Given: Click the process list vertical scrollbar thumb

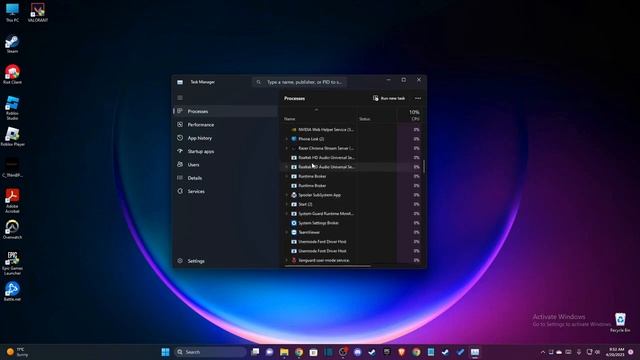Looking at the screenshot, I should pos(424,166).
